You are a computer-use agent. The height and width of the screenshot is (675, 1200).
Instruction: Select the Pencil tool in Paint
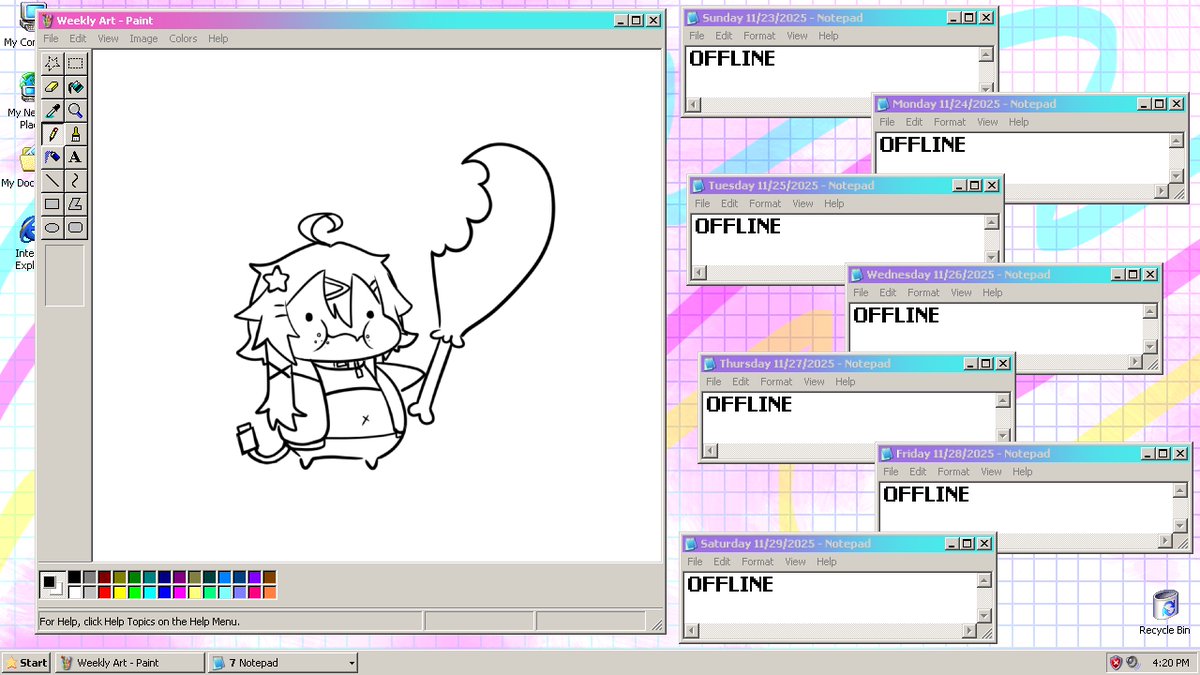(x=52, y=134)
